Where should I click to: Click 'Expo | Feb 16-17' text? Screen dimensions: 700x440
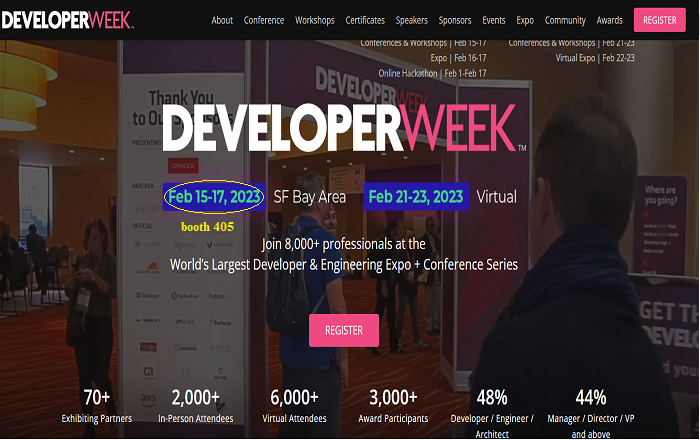(x=458, y=58)
